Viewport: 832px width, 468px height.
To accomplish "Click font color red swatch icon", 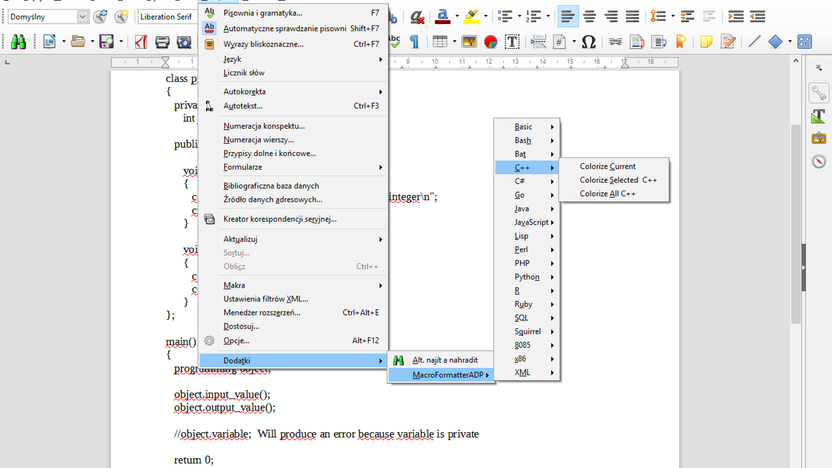I will 443,17.
